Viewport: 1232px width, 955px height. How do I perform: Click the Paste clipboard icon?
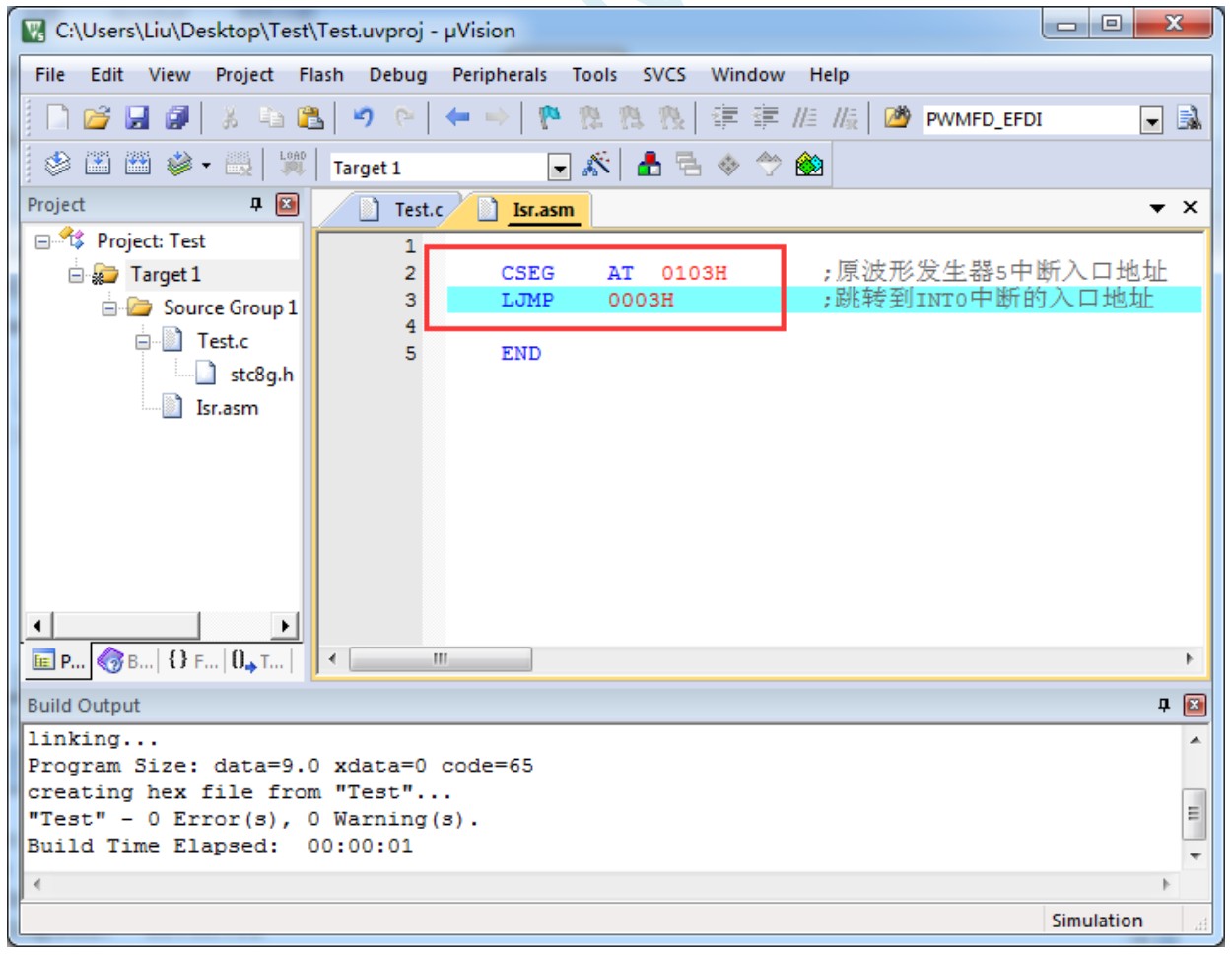[310, 118]
